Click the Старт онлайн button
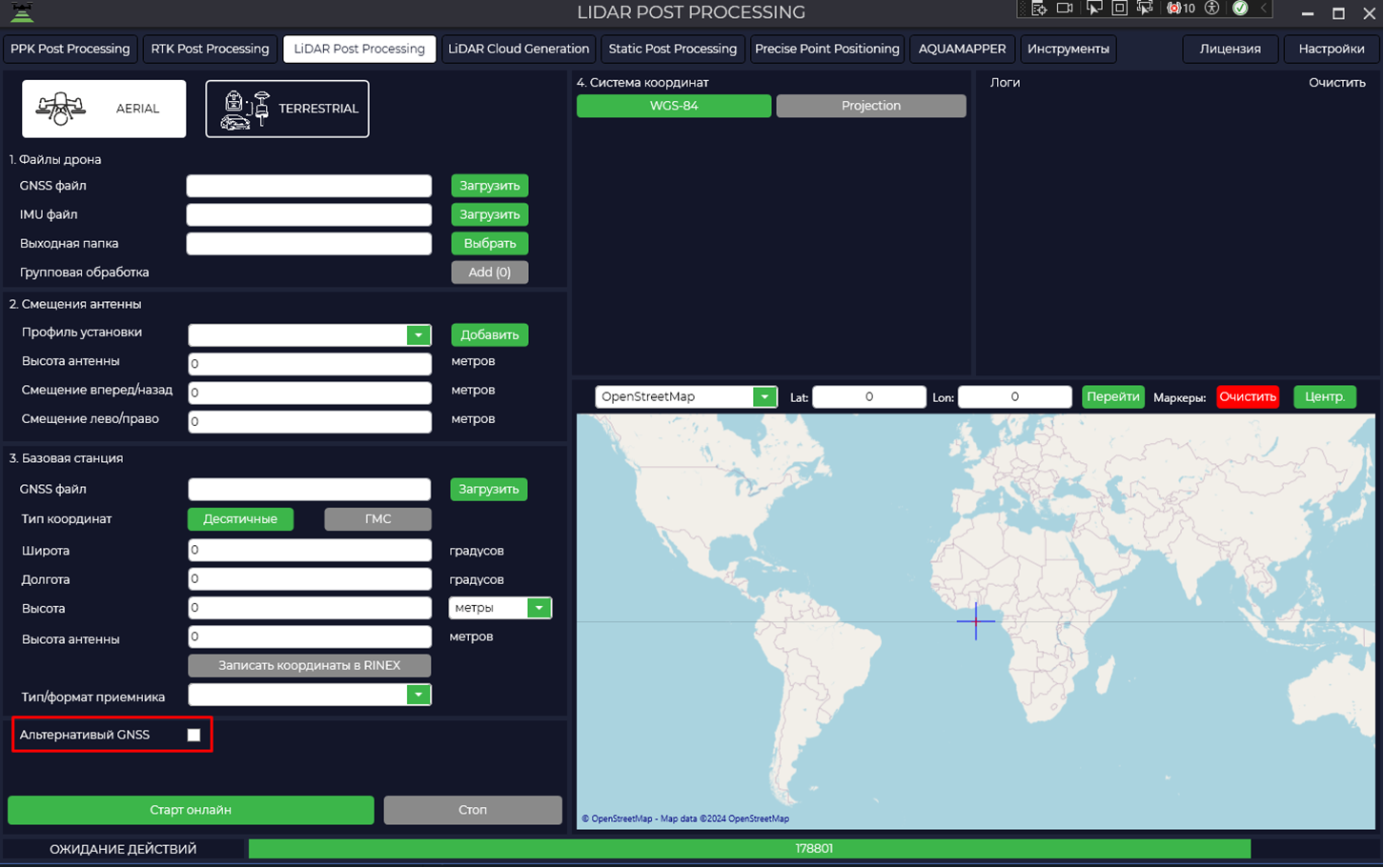1384x868 pixels. pos(191,810)
